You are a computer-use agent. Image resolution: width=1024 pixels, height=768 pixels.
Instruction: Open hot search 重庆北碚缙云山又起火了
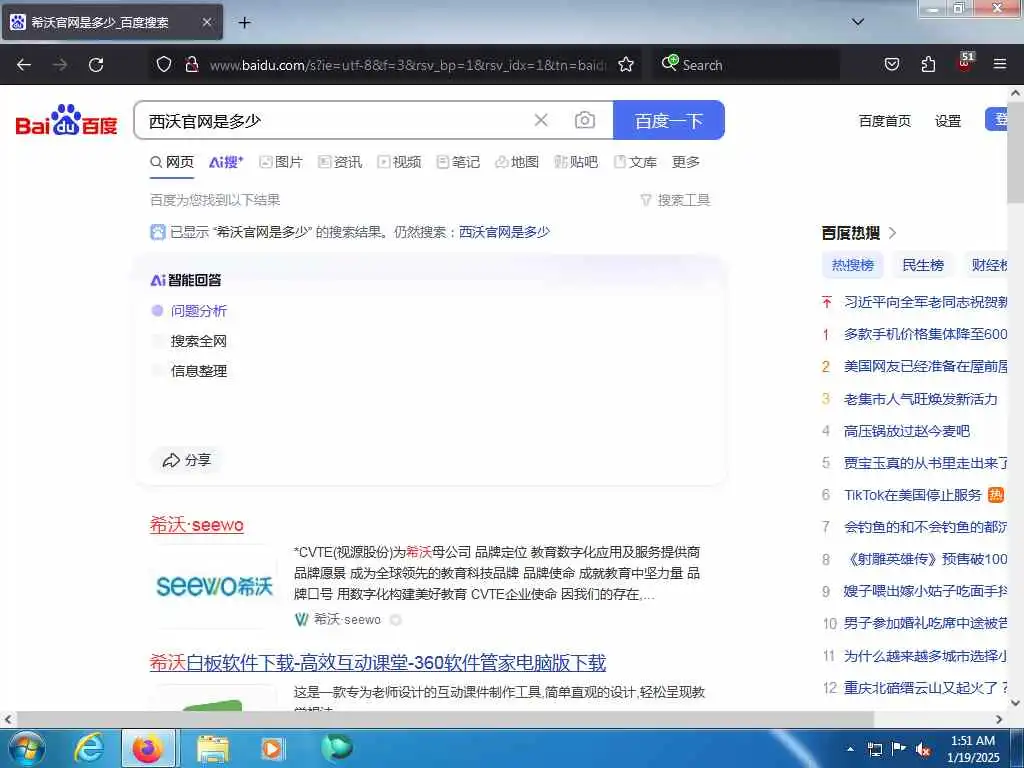tap(925, 688)
